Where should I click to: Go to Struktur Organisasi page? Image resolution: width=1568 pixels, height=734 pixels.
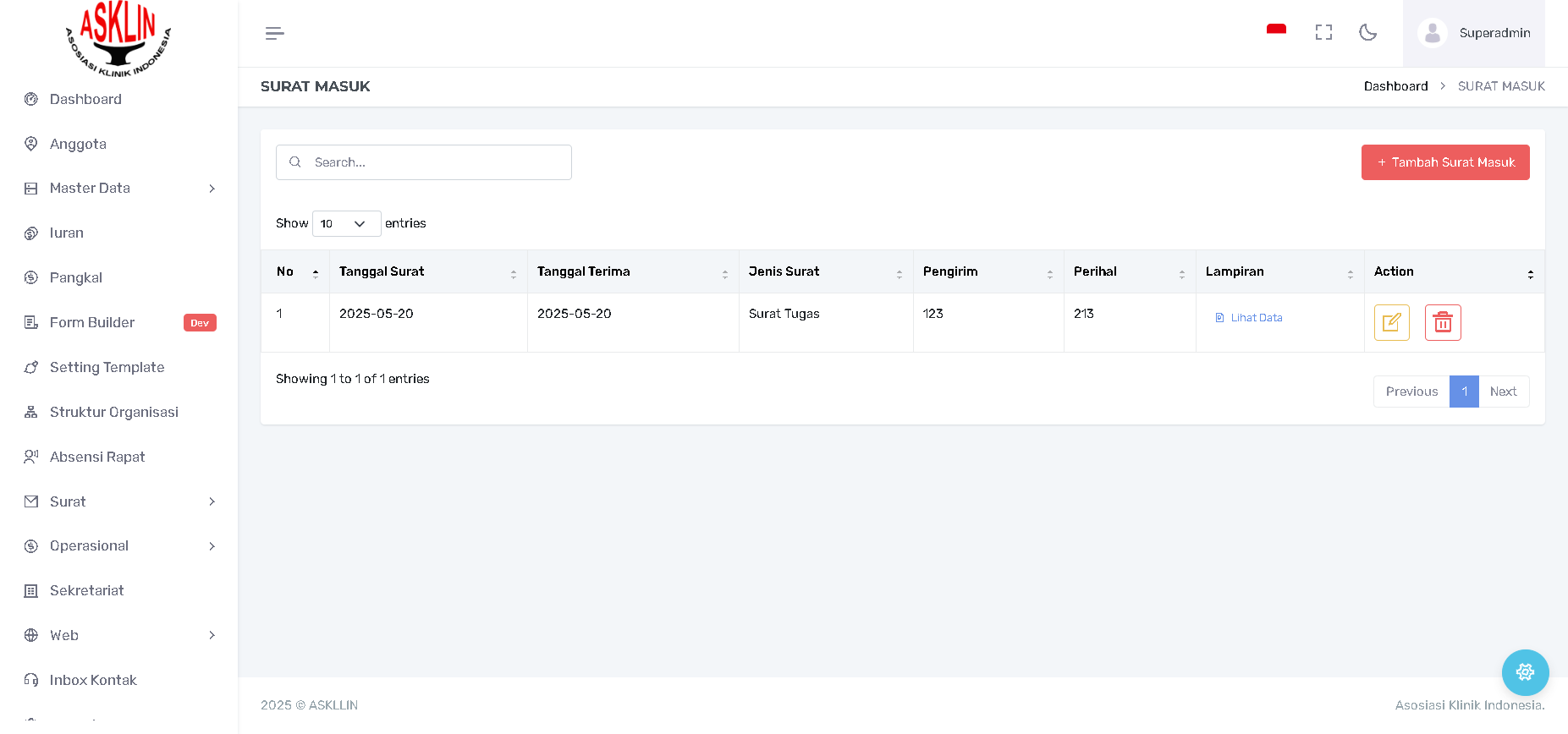coord(113,412)
